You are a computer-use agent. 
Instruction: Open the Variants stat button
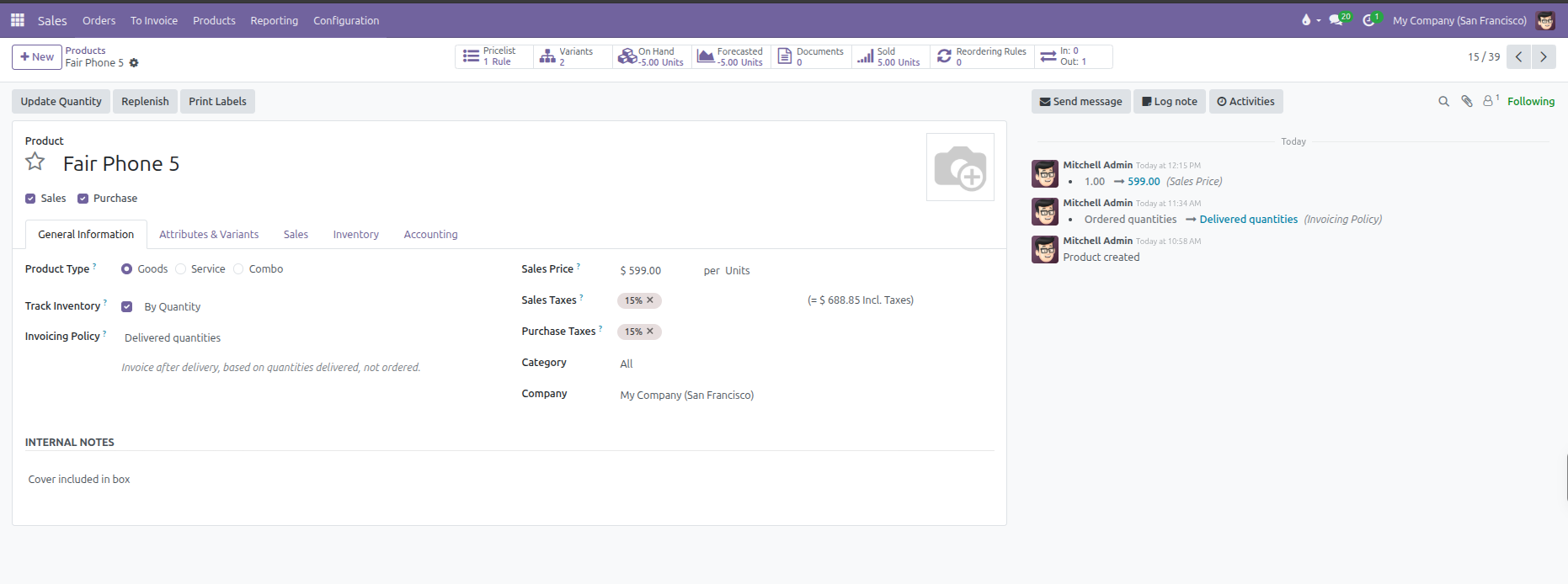(573, 56)
